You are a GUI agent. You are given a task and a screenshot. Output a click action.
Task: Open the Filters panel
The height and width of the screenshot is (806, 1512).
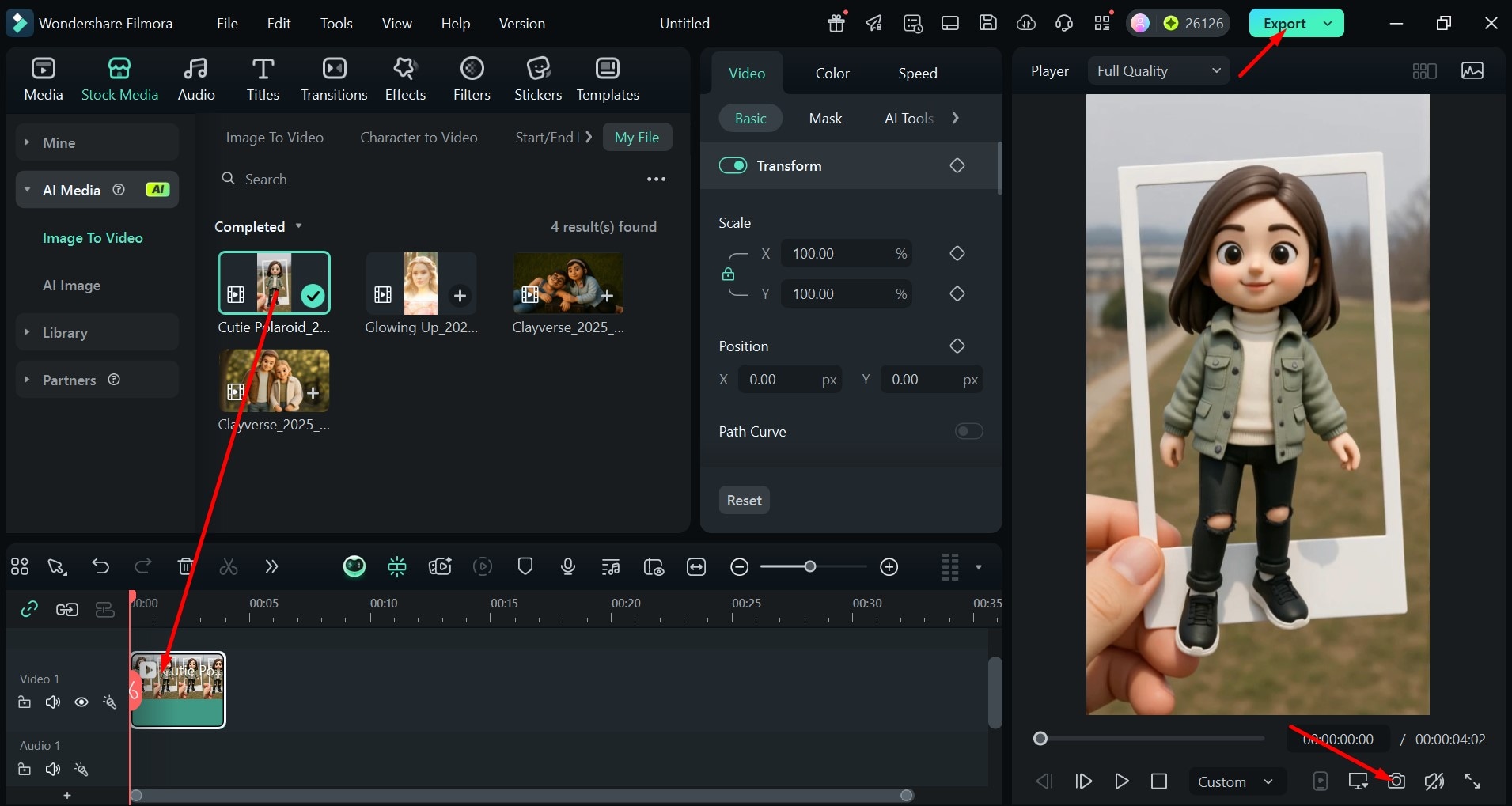click(472, 79)
